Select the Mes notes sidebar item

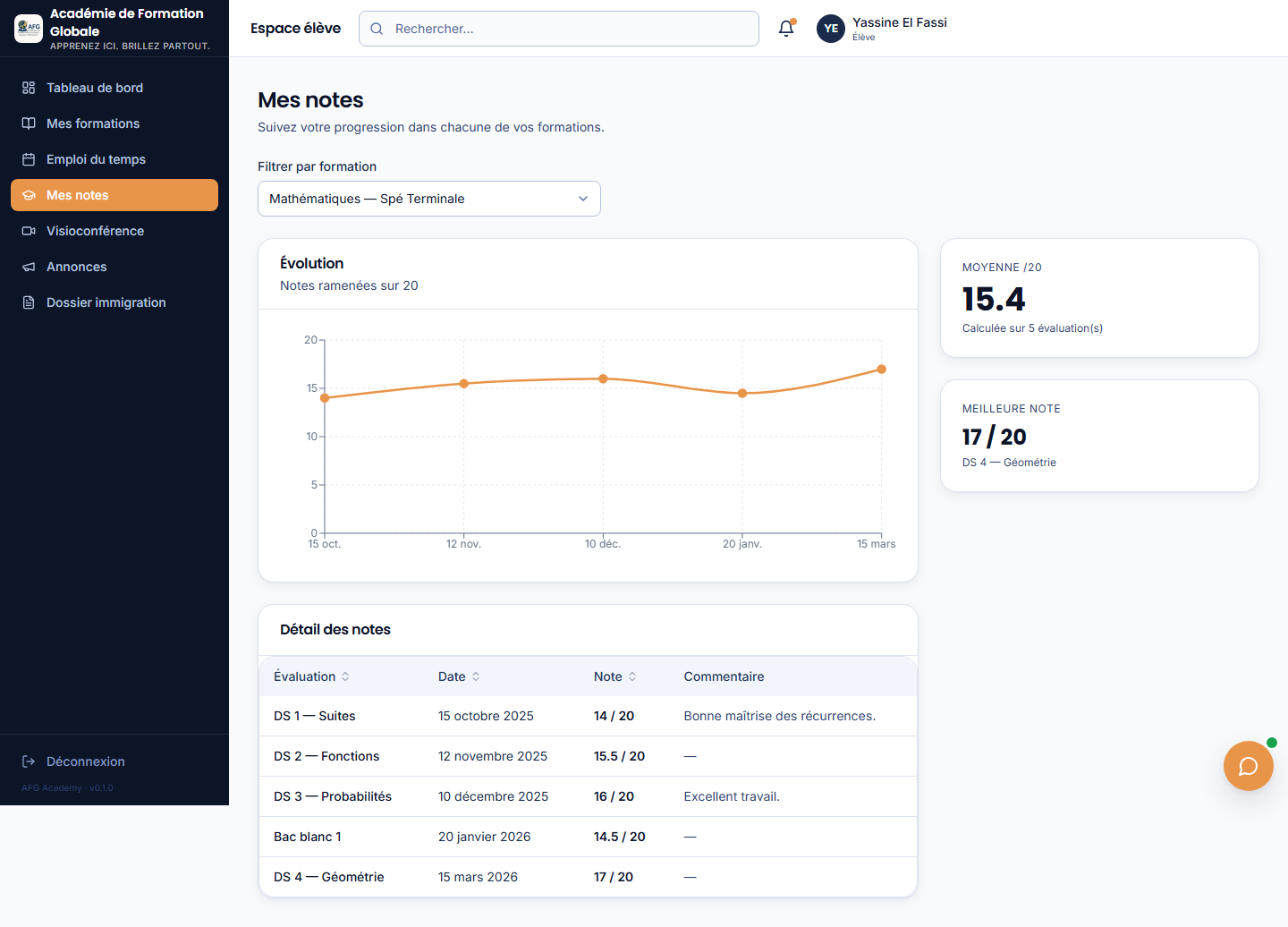tap(114, 195)
